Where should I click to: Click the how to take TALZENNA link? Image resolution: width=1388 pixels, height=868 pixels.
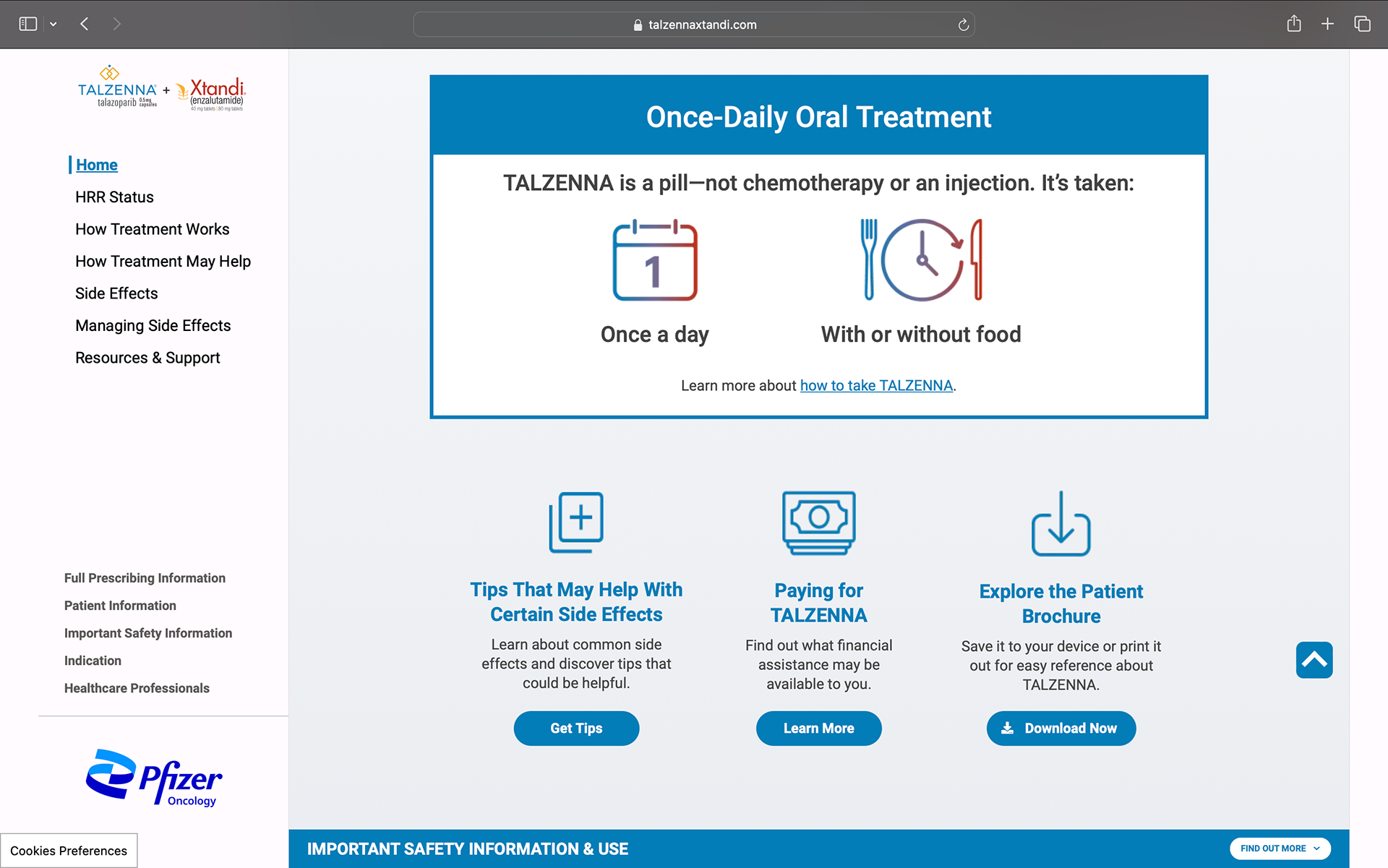click(x=876, y=386)
